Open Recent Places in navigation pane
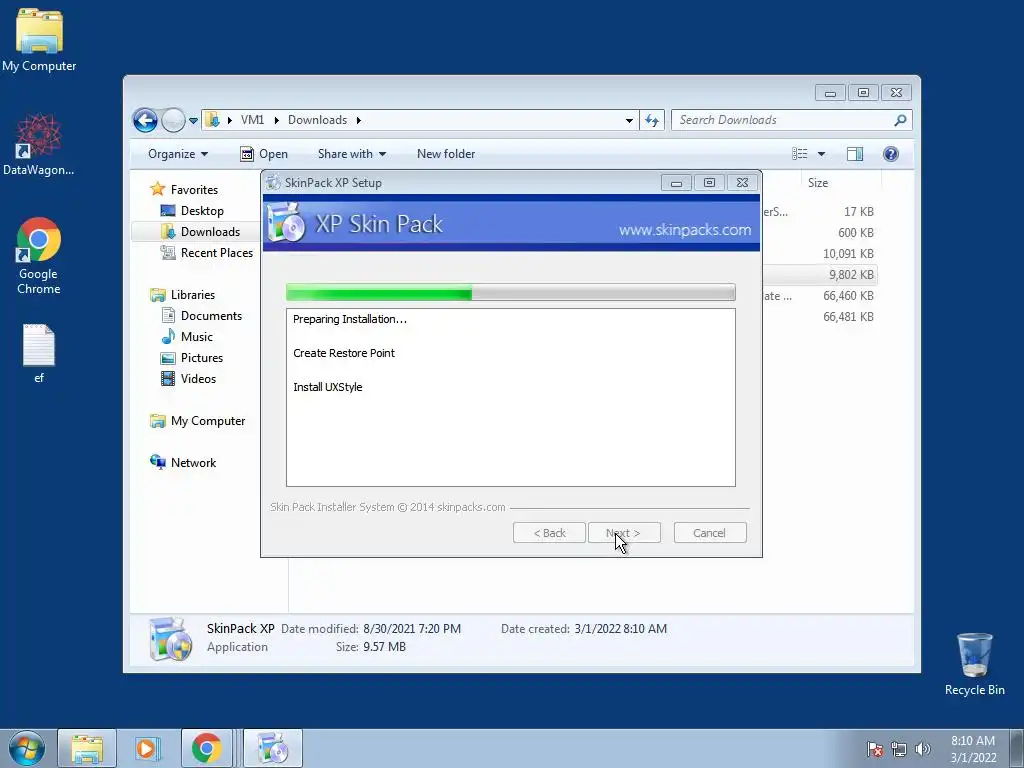 [216, 253]
